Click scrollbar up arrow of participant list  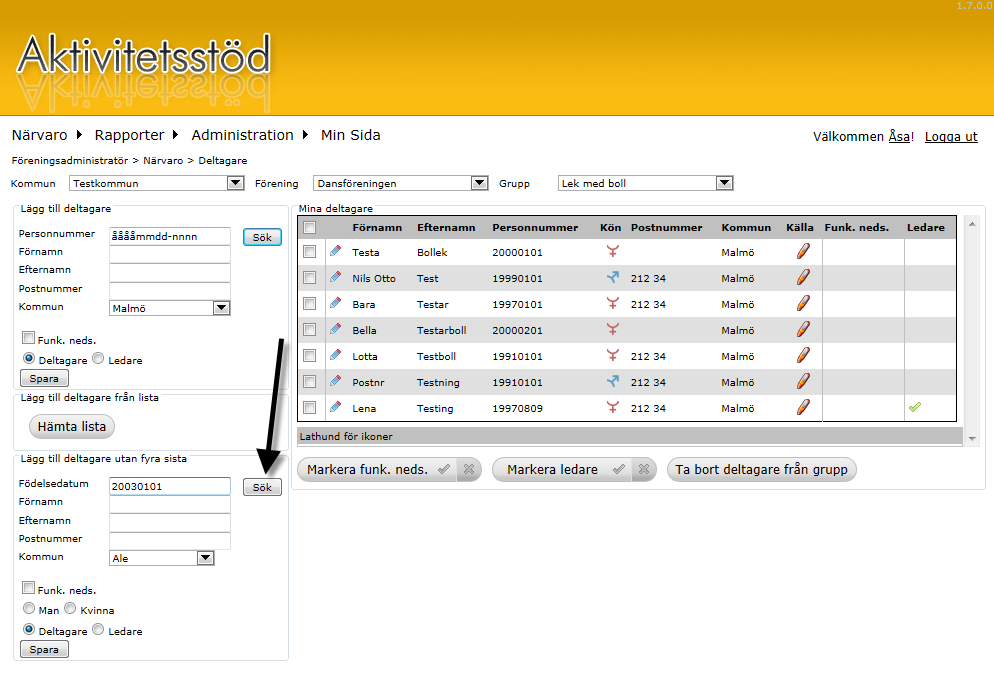click(972, 224)
